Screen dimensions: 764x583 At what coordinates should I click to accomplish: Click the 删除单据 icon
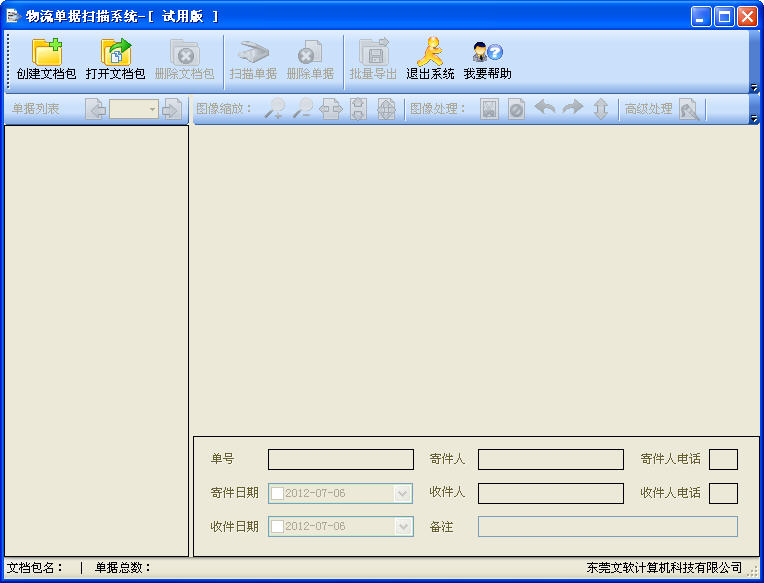310,52
